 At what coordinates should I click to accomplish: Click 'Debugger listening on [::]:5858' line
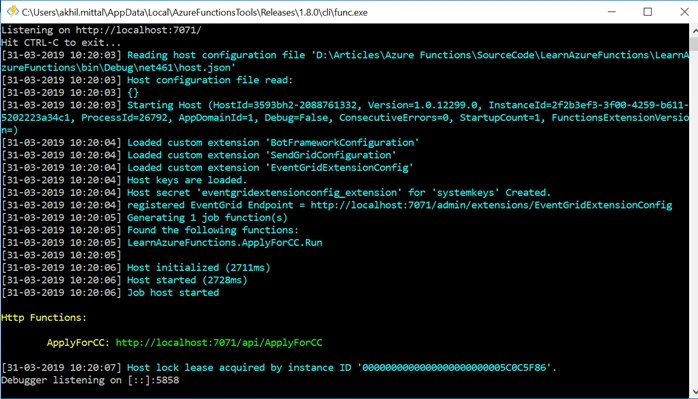point(90,380)
